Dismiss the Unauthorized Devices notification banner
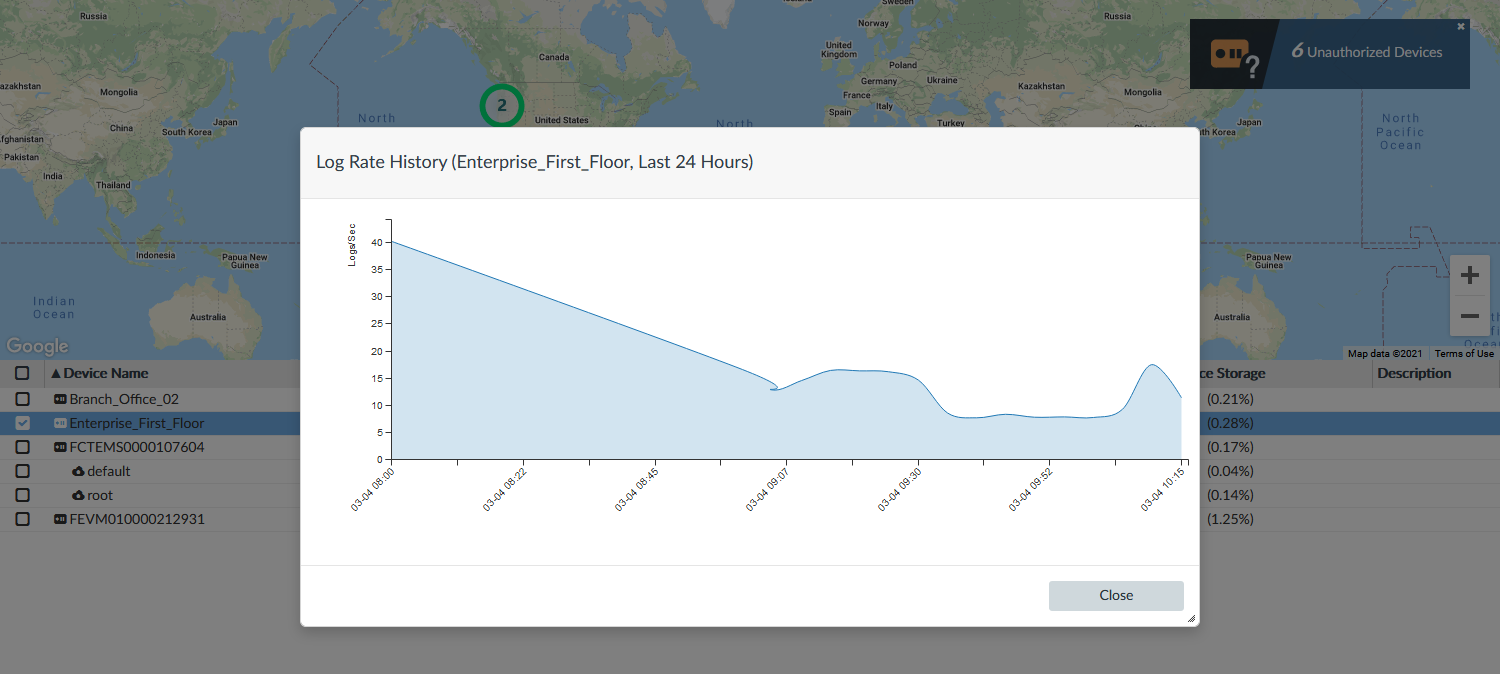The image size is (1500, 674). (x=1461, y=27)
